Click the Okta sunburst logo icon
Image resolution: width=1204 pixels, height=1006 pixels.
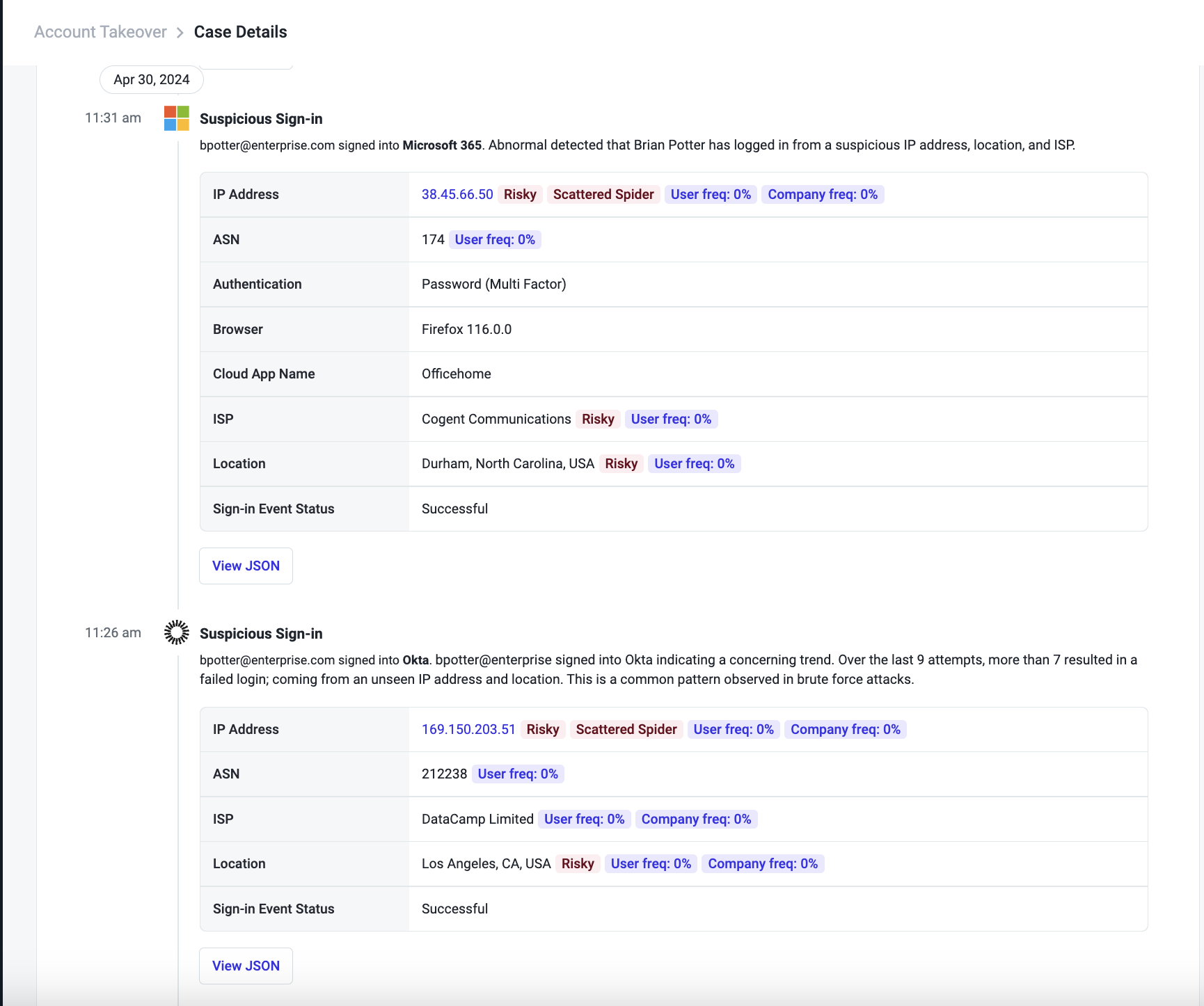pos(177,632)
